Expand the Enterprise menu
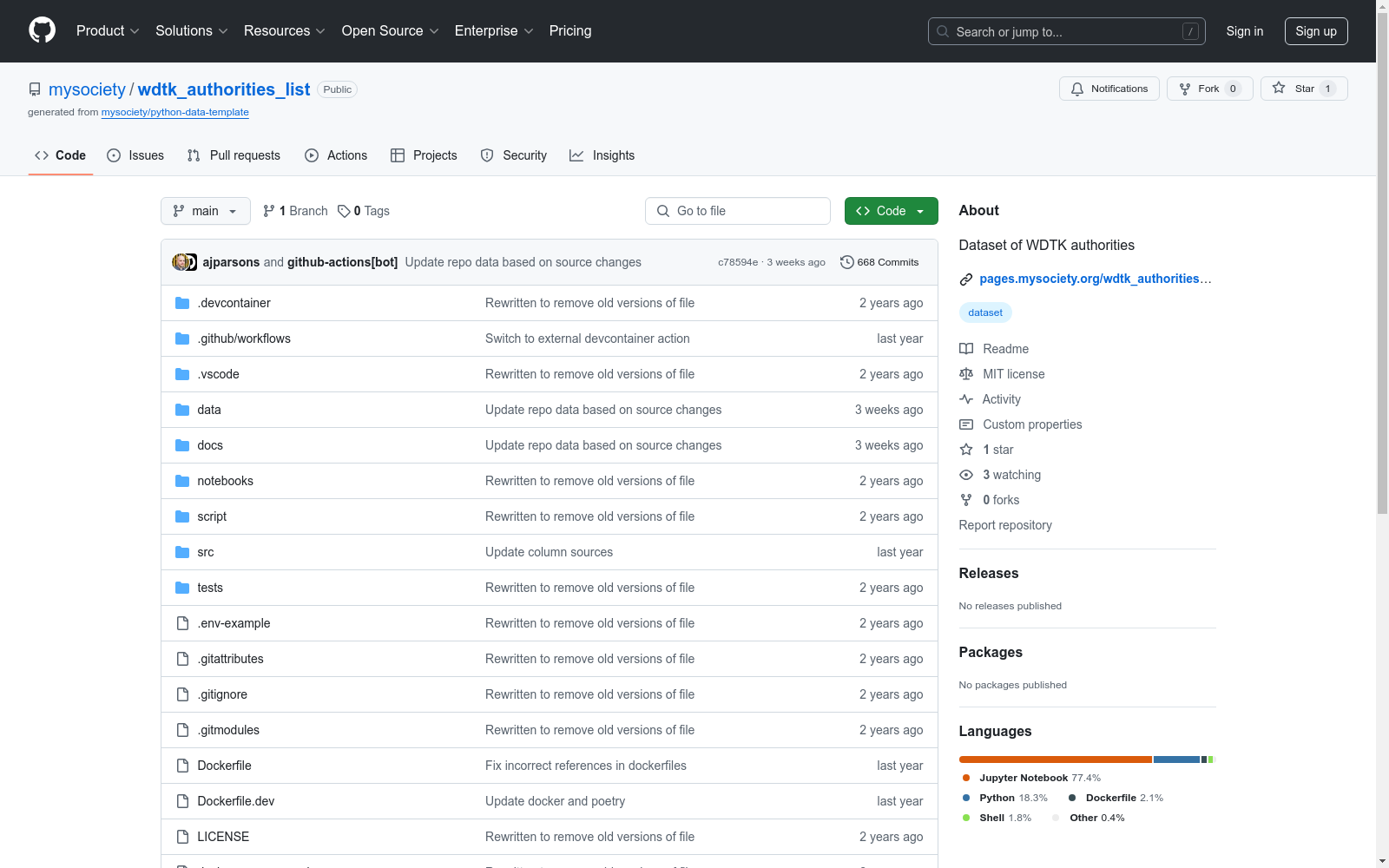Image resolution: width=1389 pixels, height=868 pixels. [494, 31]
